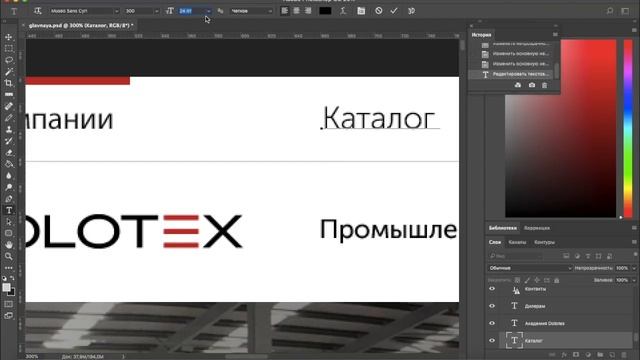Viewport: 640px width, 360px height.
Task: Select the Brush tool
Action: [9, 118]
